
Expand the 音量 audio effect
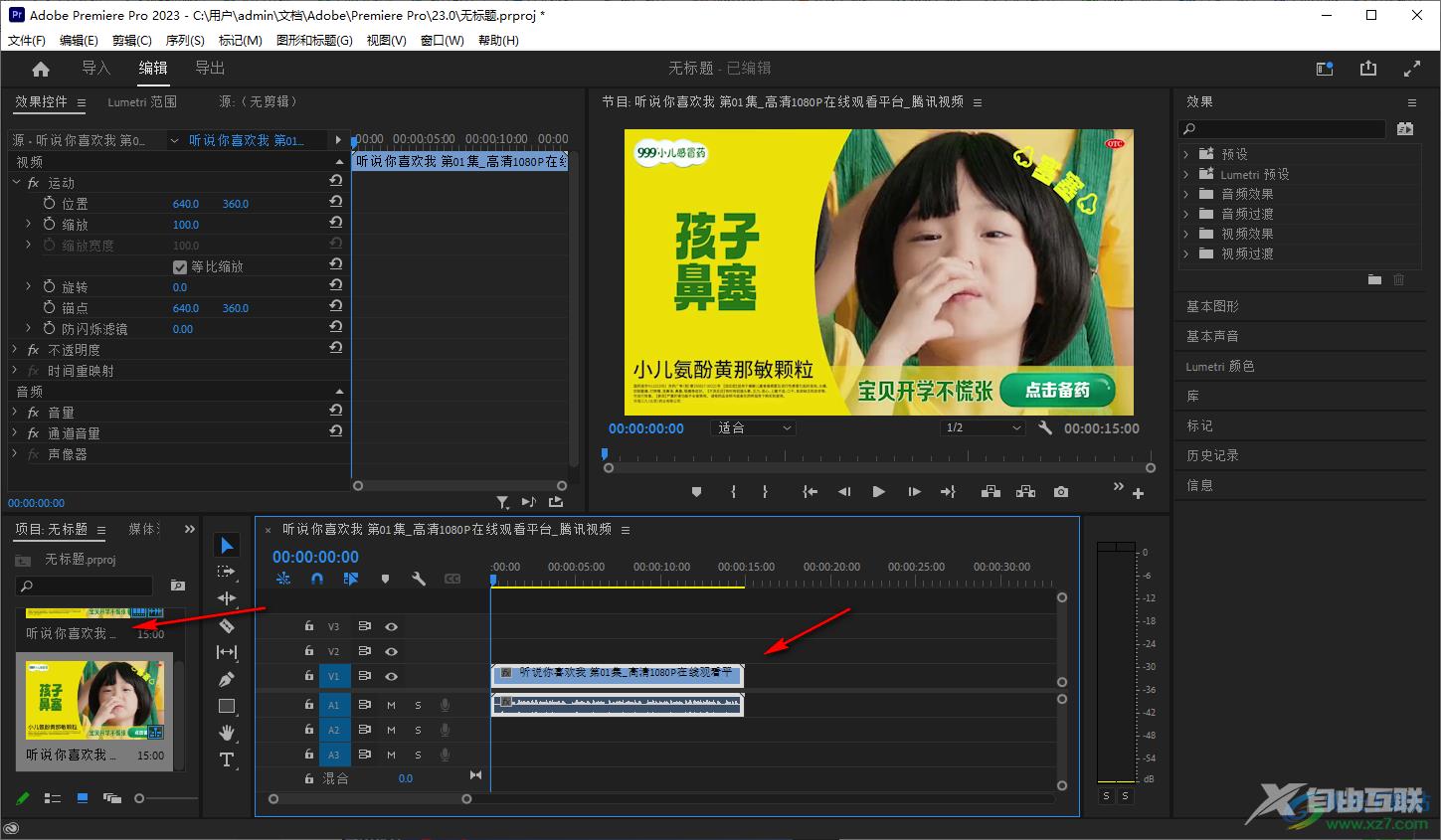[x=16, y=413]
